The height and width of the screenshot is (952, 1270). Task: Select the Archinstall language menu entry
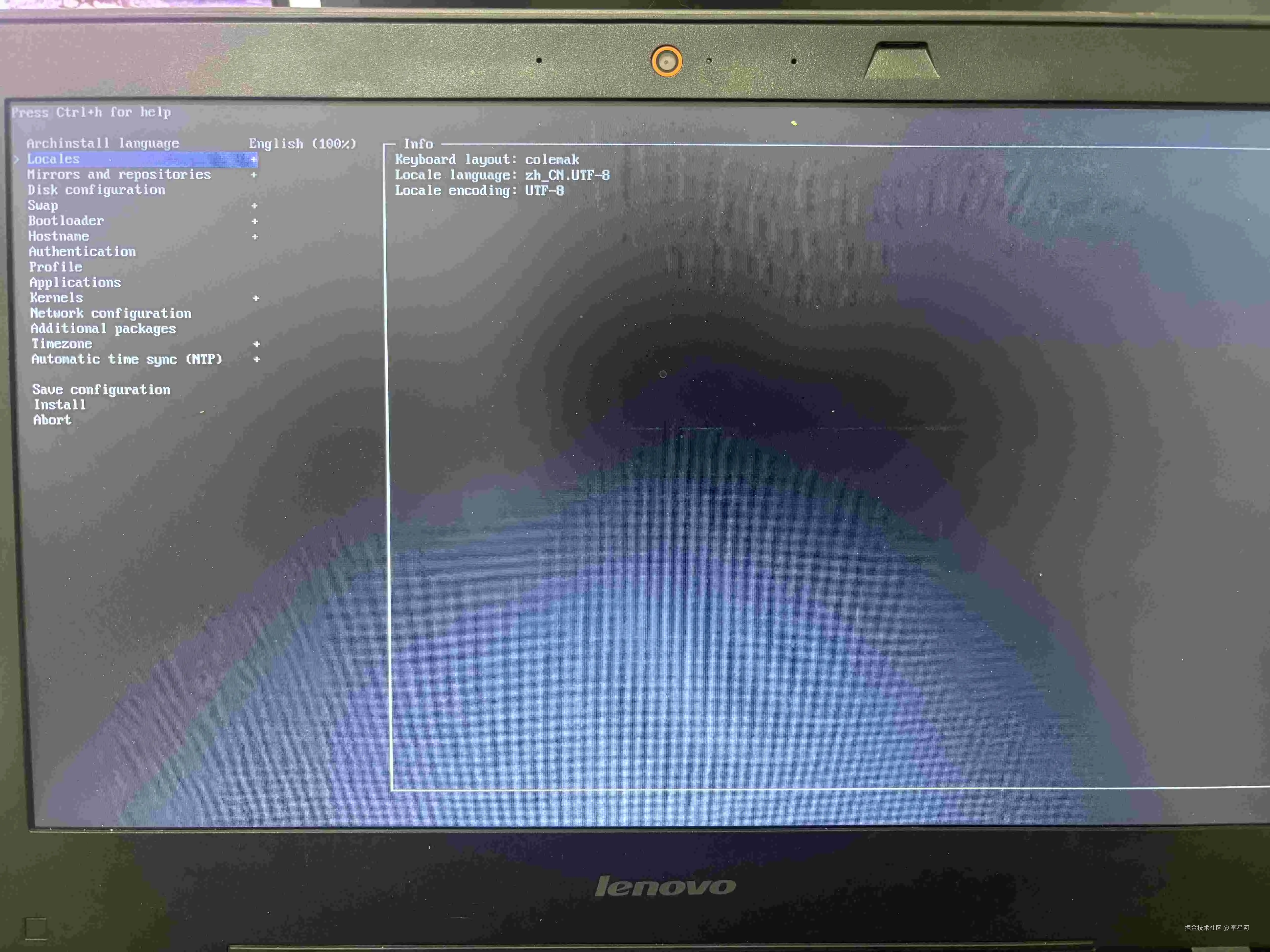[x=103, y=143]
